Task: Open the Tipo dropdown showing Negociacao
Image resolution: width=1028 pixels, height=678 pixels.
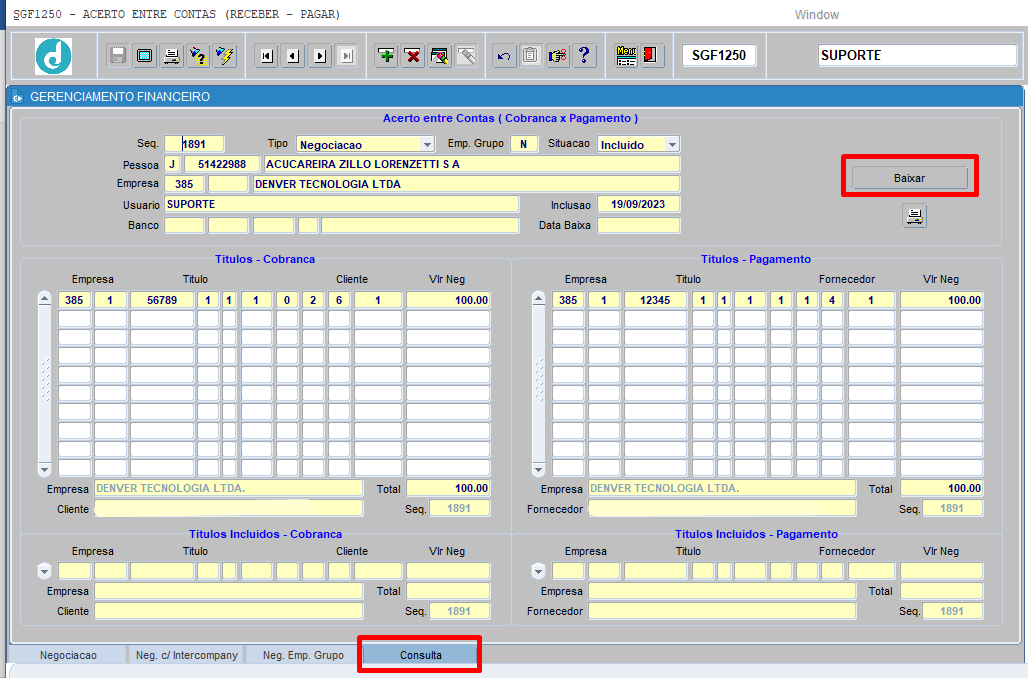Action: tap(427, 144)
